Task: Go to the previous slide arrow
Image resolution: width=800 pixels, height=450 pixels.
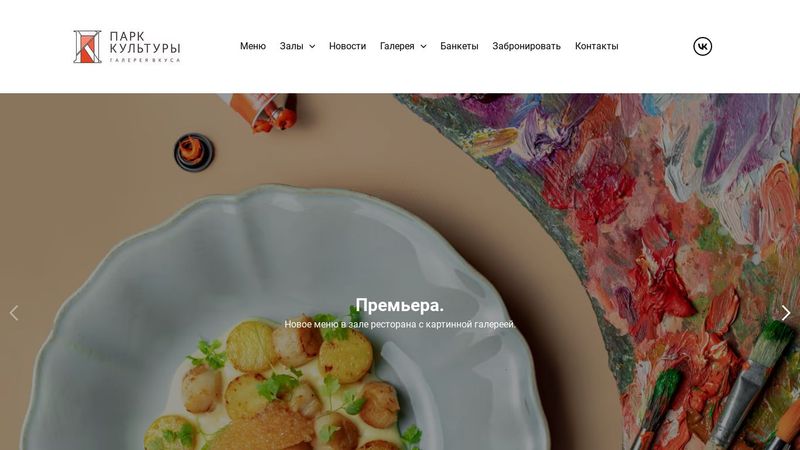Action: pyautogui.click(x=14, y=313)
